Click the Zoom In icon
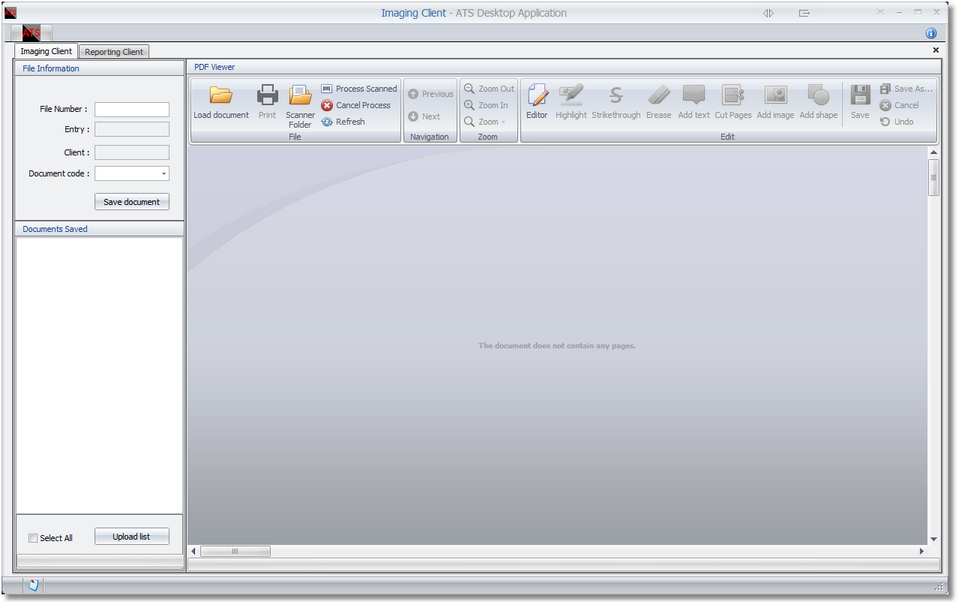Image resolution: width=959 pixels, height=605 pixels. pyautogui.click(x=469, y=105)
